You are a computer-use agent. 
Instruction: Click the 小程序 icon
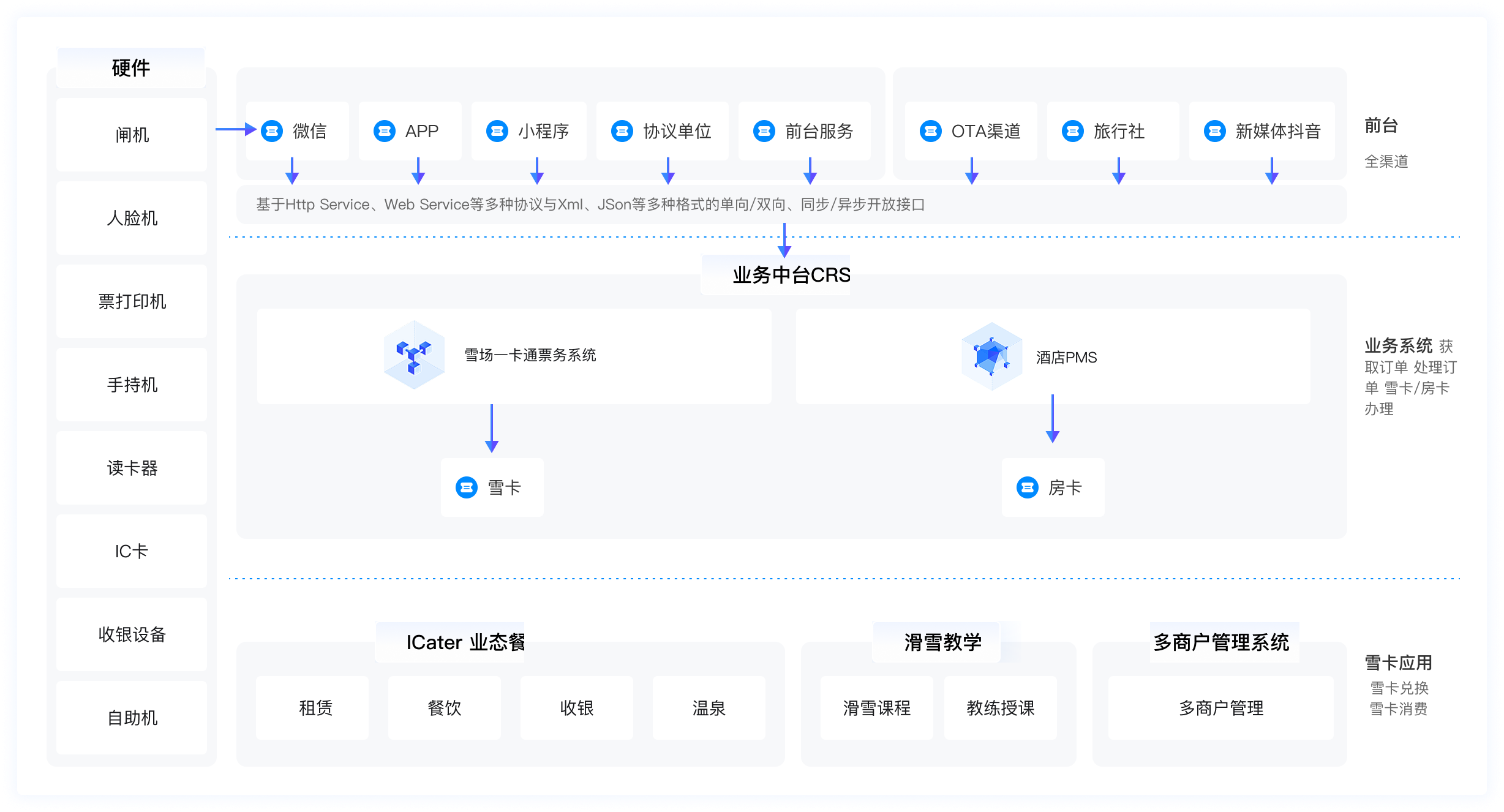coord(497,130)
